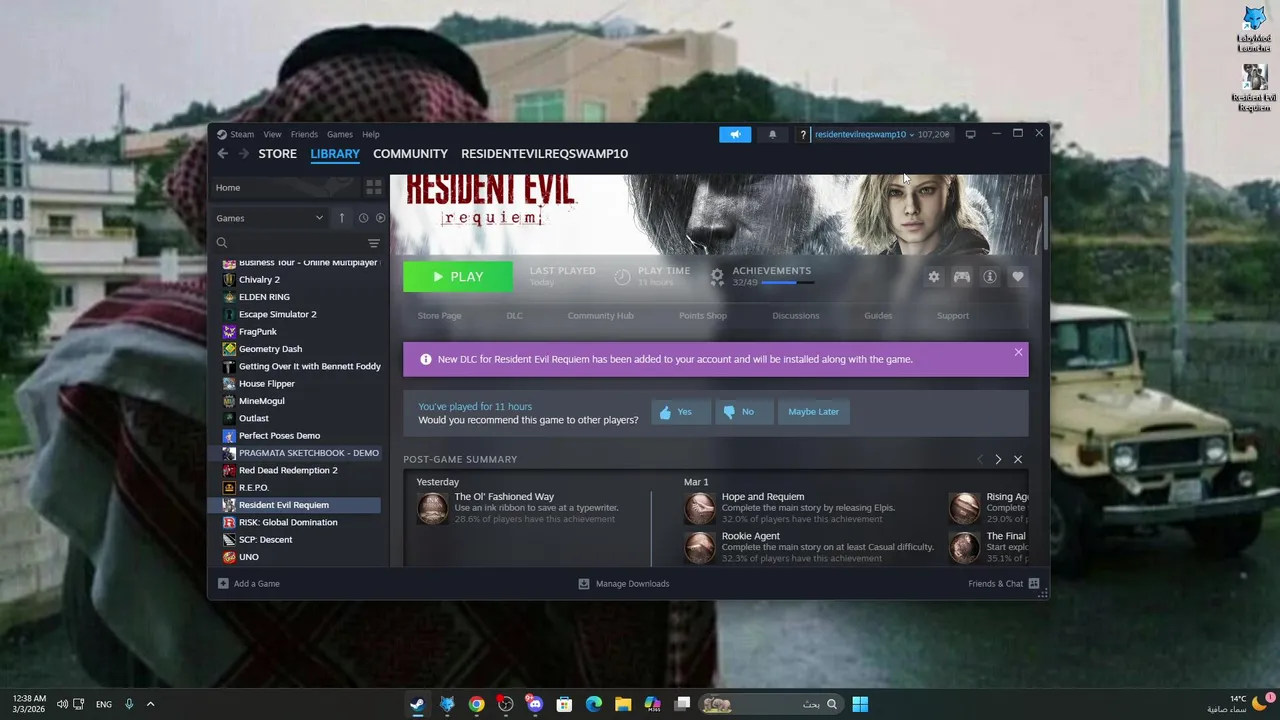Open the notifications bell
This screenshot has height=720, width=1280.
[772, 134]
